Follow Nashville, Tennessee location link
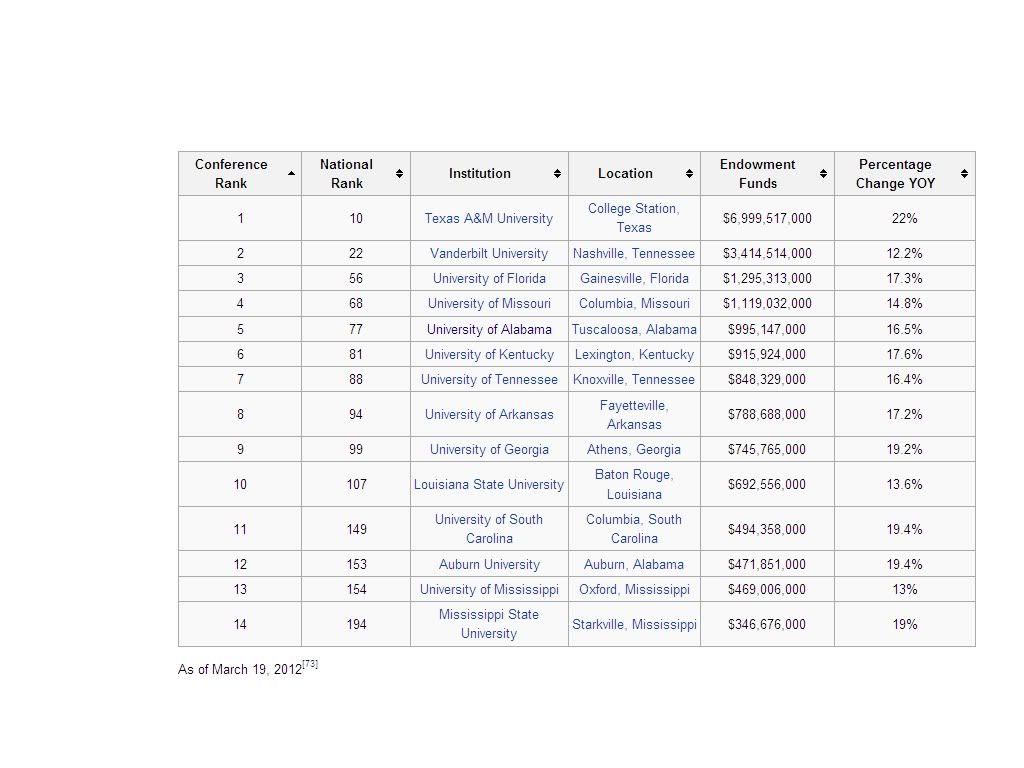This screenshot has width=1024, height=768. tap(633, 253)
